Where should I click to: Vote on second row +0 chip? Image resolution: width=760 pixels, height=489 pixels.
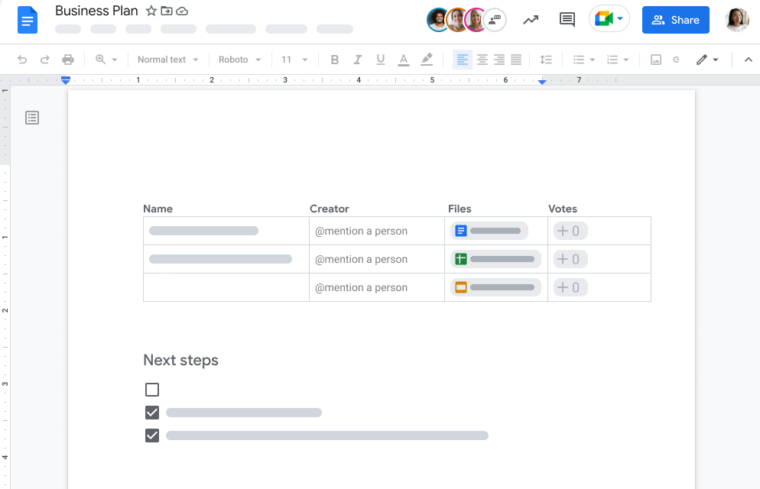coord(570,259)
